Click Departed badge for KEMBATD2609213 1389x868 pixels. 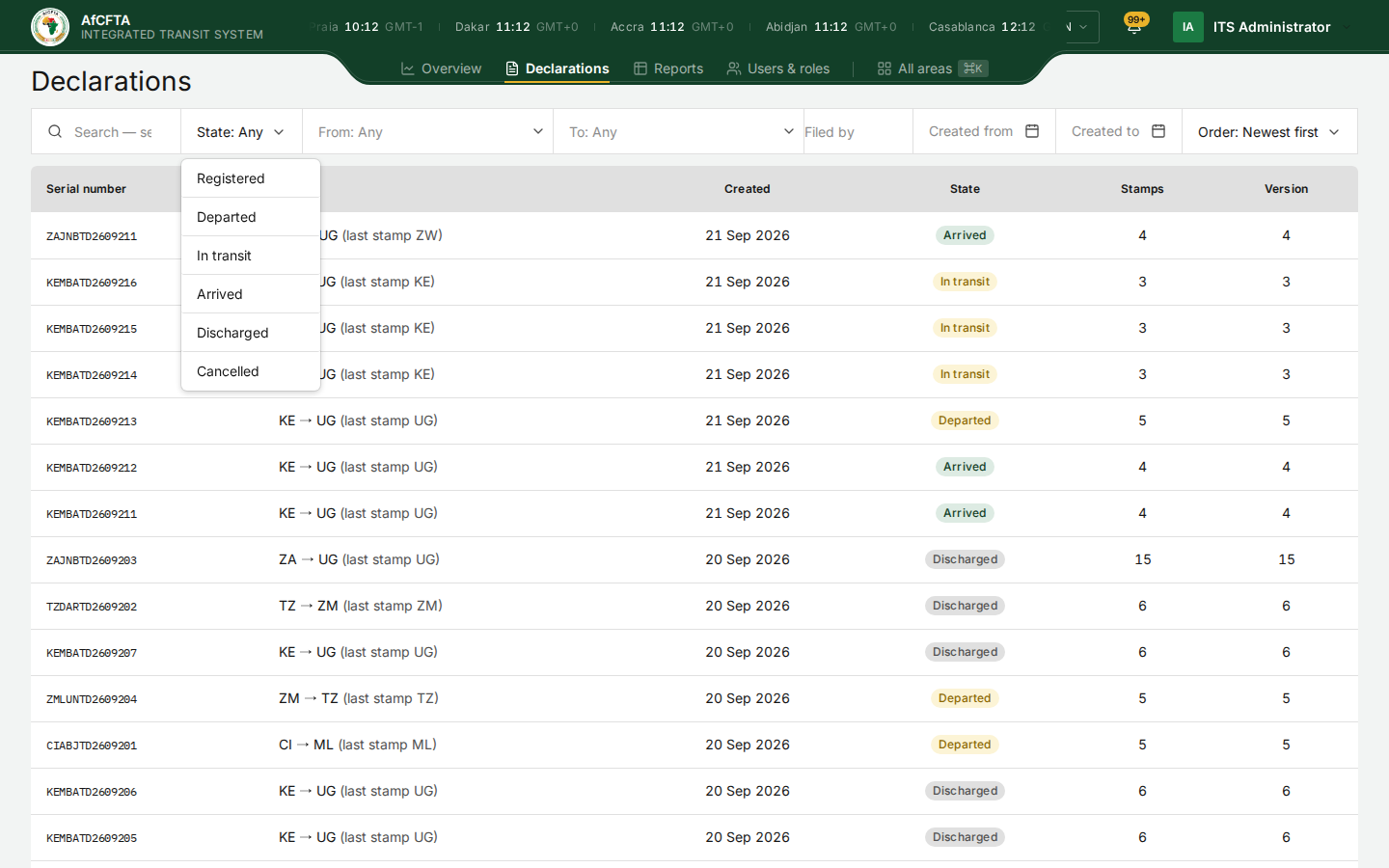pyautogui.click(x=965, y=420)
